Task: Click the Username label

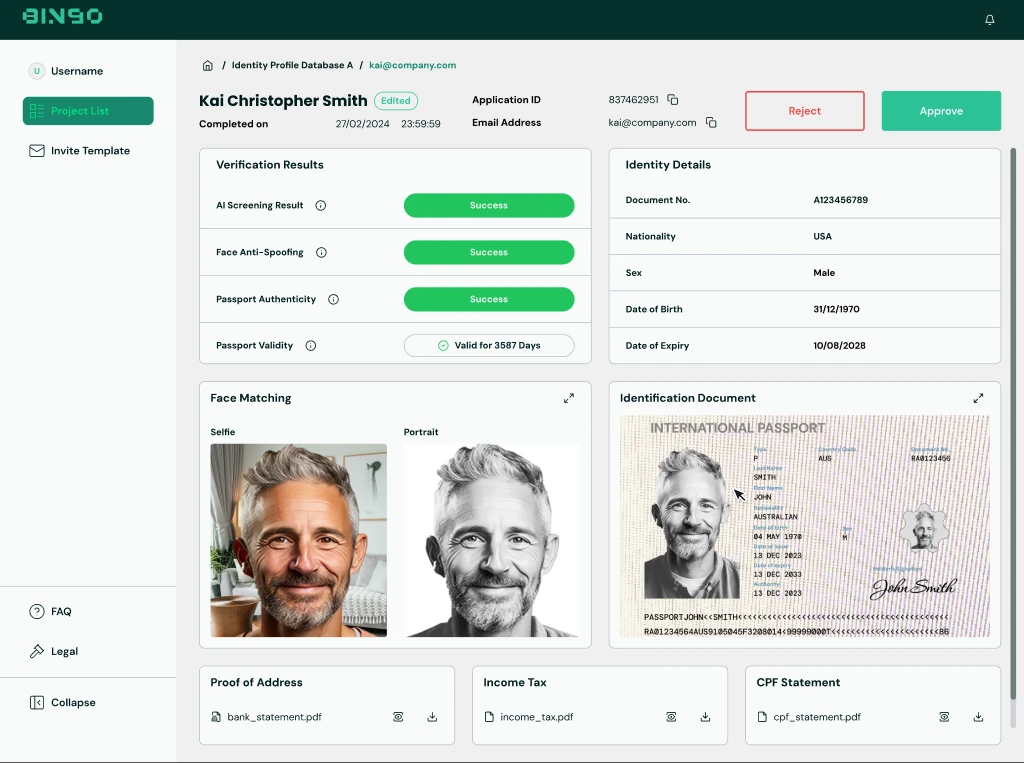Action: [77, 71]
